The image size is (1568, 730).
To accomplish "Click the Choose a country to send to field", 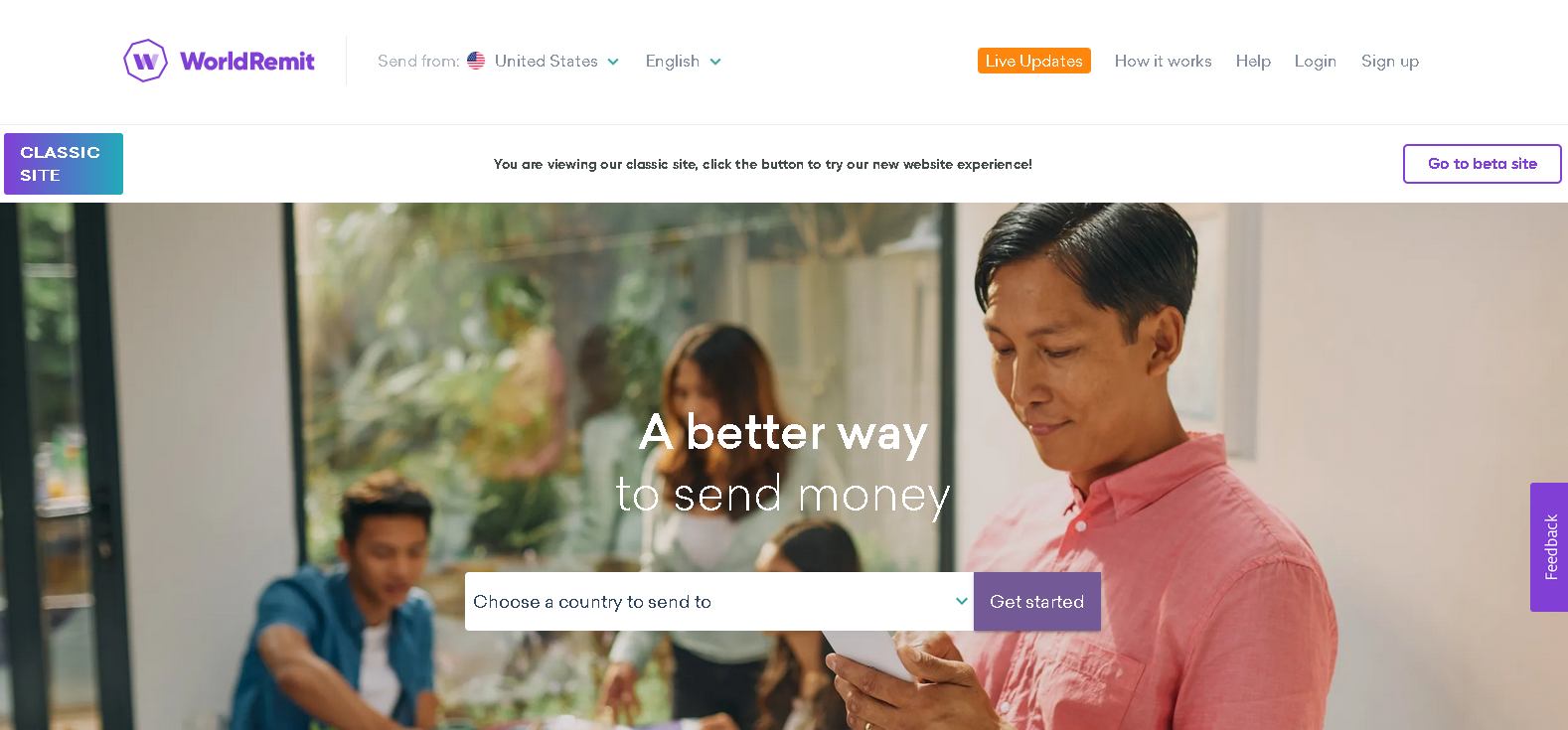I will (x=719, y=601).
